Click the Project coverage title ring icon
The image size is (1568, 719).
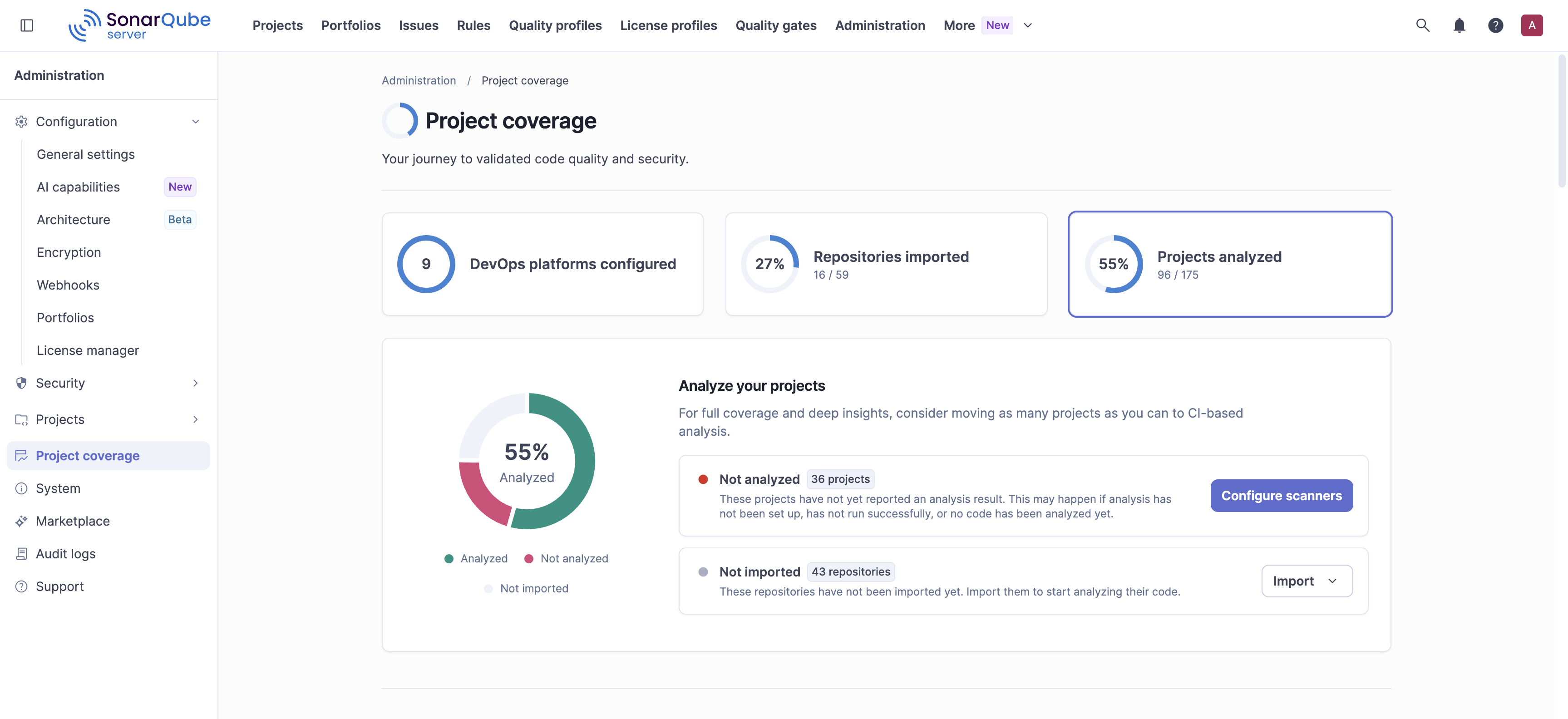click(x=400, y=121)
